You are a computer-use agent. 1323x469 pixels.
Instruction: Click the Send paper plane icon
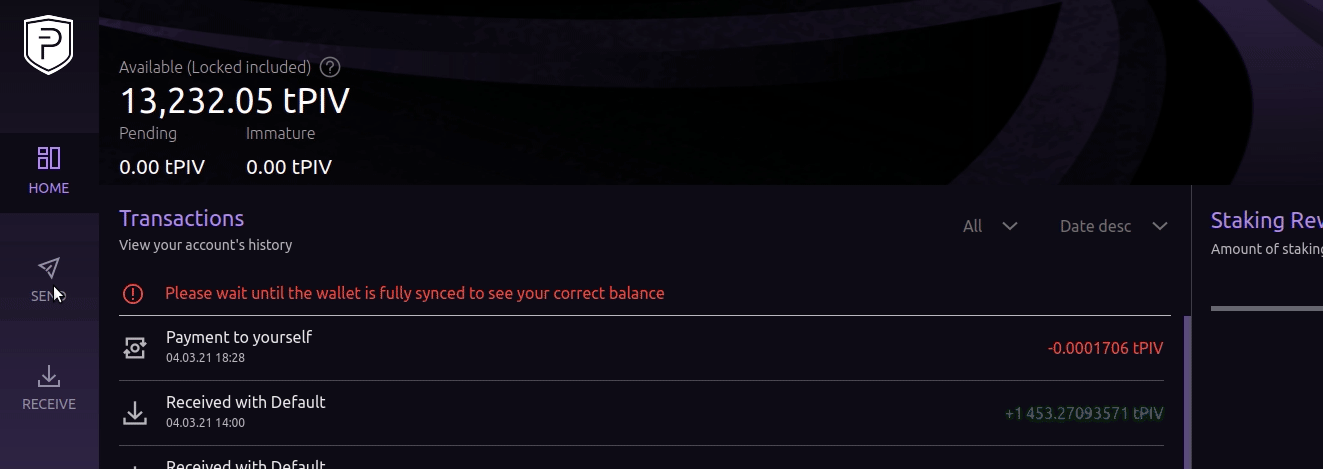pos(49,268)
